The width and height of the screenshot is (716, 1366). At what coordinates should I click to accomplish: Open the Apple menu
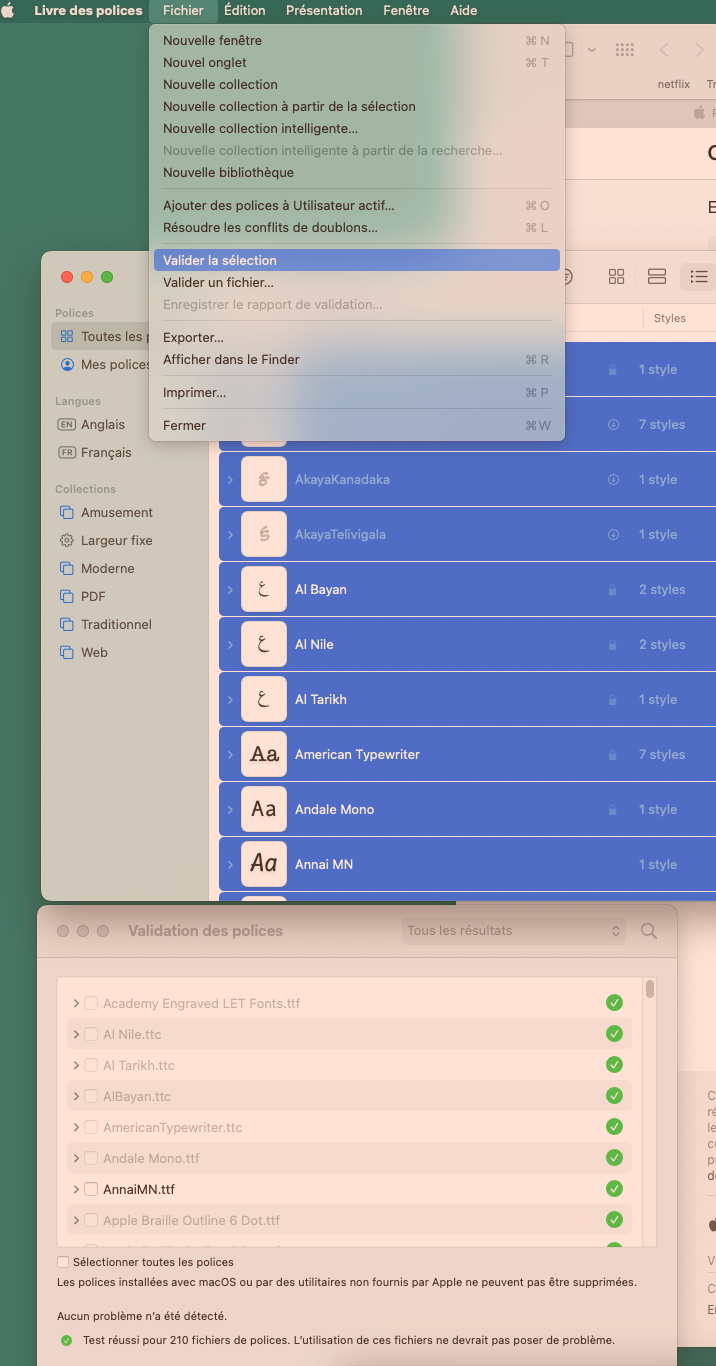[x=9, y=11]
